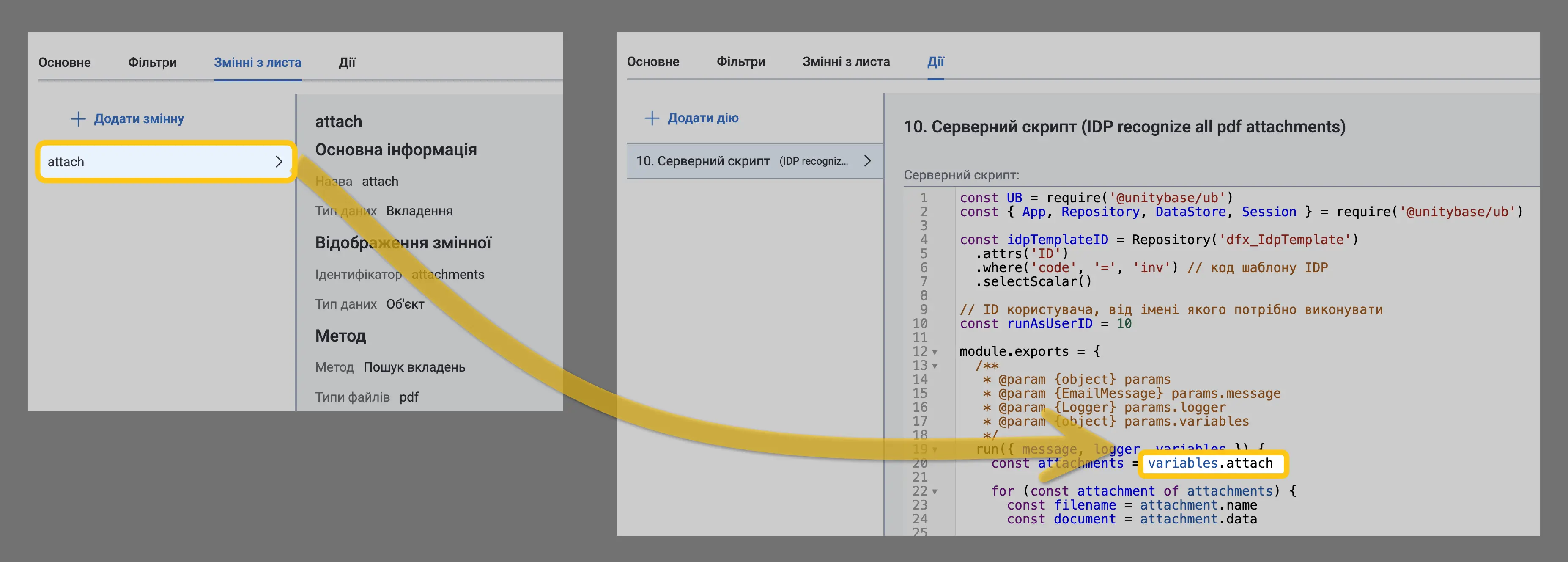Screen dimensions: 1568x562
Task: Open Основне tab in right panel
Action: pyautogui.click(x=653, y=61)
